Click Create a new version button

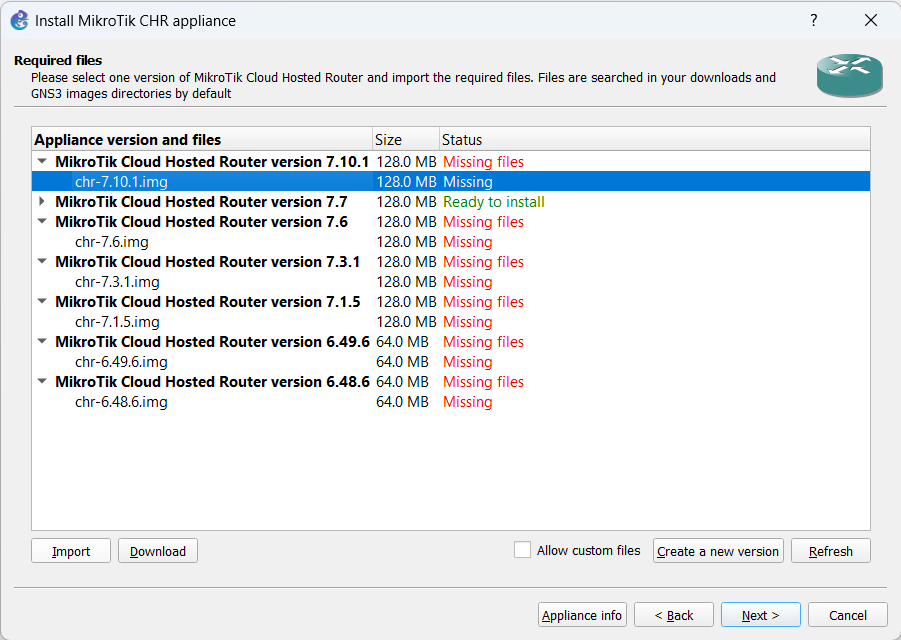pos(718,551)
